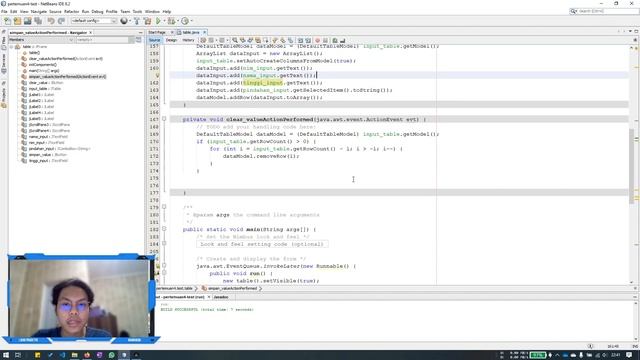Click the Uncomment icon in editor toolbar
The width and height of the screenshot is (640, 360).
tap(342, 40)
